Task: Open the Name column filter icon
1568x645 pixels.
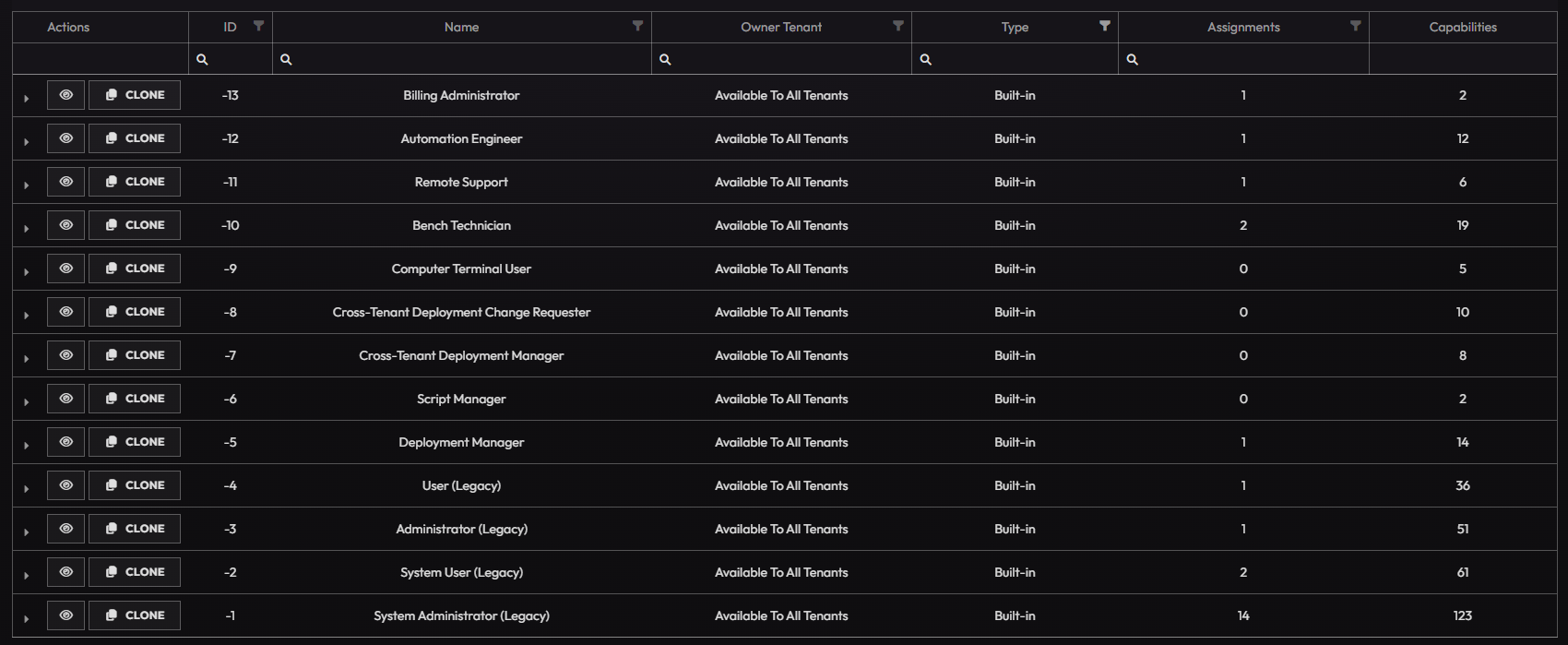Action: [x=637, y=26]
